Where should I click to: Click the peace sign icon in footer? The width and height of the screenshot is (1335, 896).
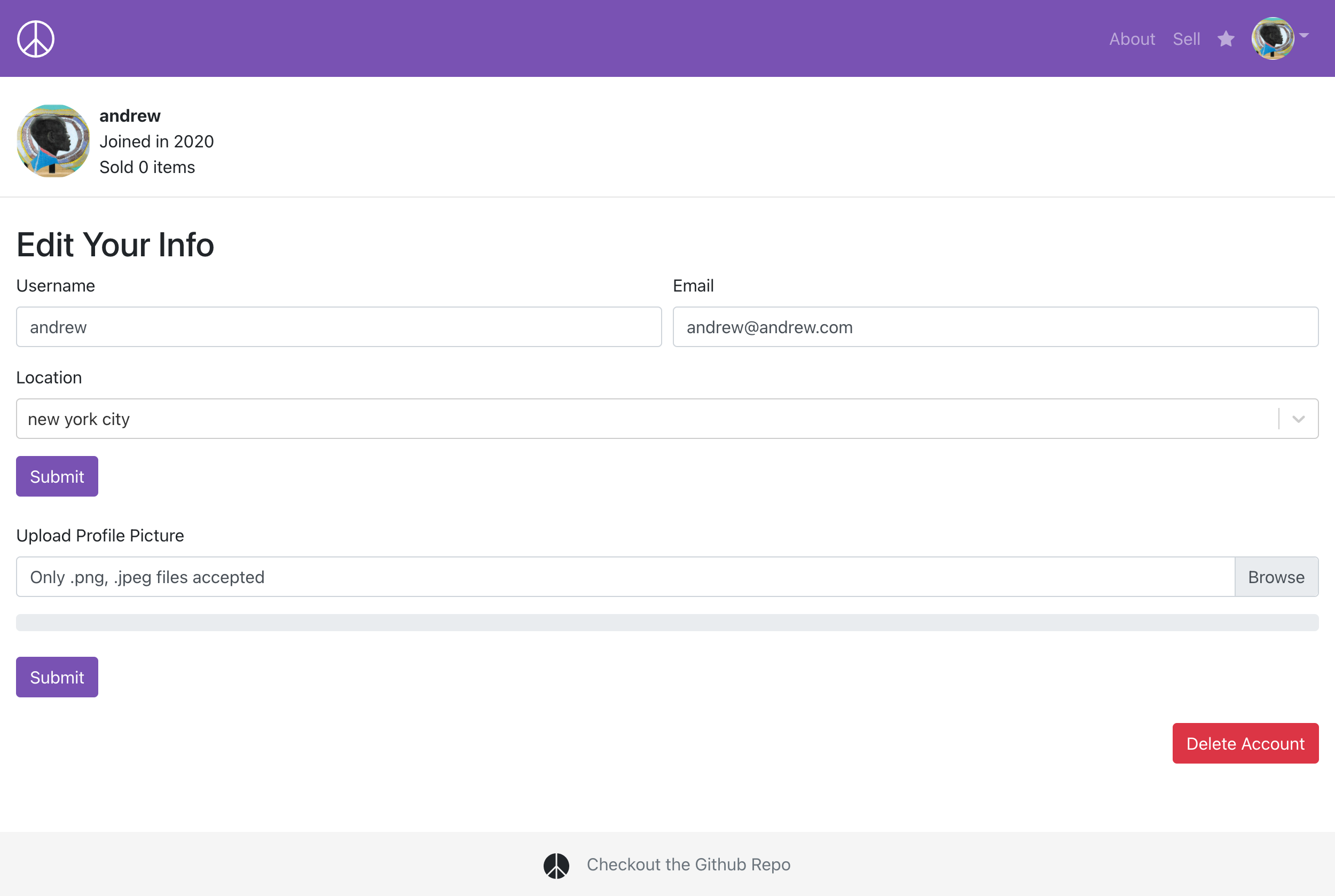(557, 864)
